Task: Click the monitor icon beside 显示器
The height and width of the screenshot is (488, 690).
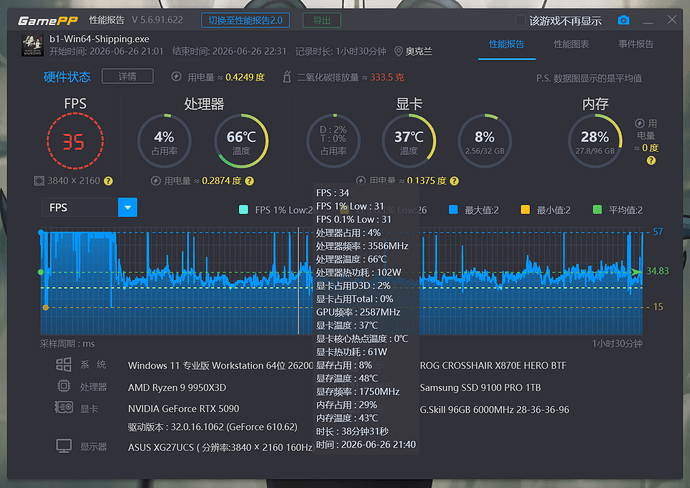Action: [x=64, y=446]
